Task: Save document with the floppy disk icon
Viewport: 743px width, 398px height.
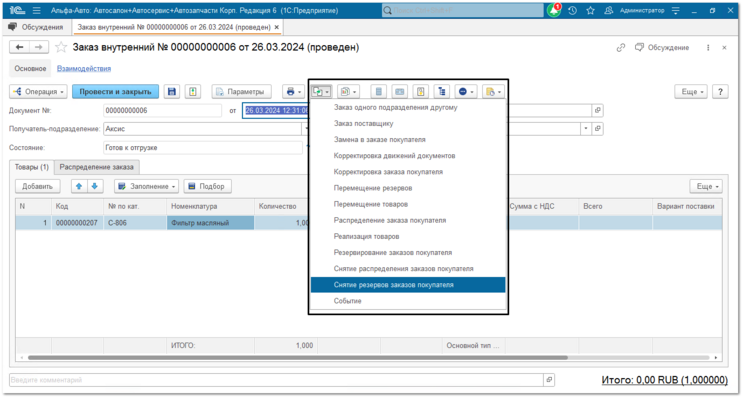Action: click(x=172, y=91)
